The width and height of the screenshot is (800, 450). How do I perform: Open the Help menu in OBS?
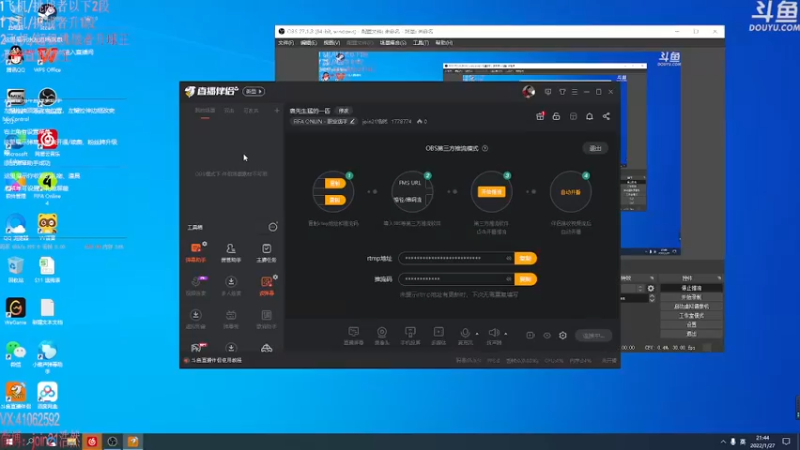tap(444, 43)
